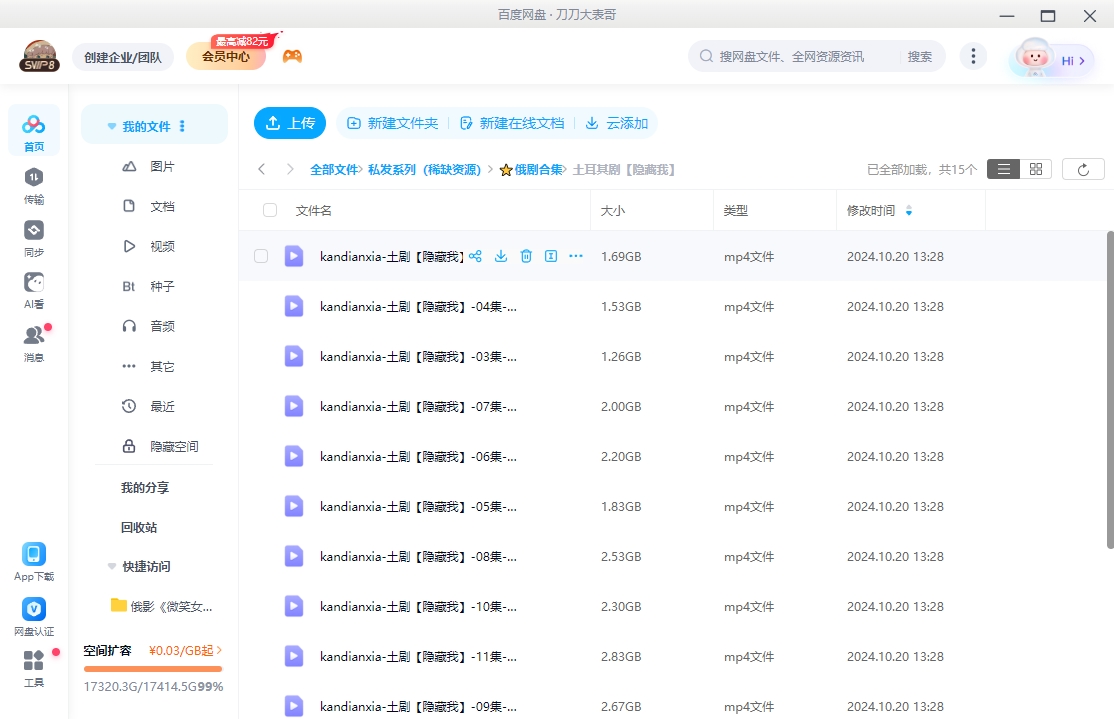This screenshot has width=1114, height=719.
Task: Switch to grid view layout
Action: 1035,168
